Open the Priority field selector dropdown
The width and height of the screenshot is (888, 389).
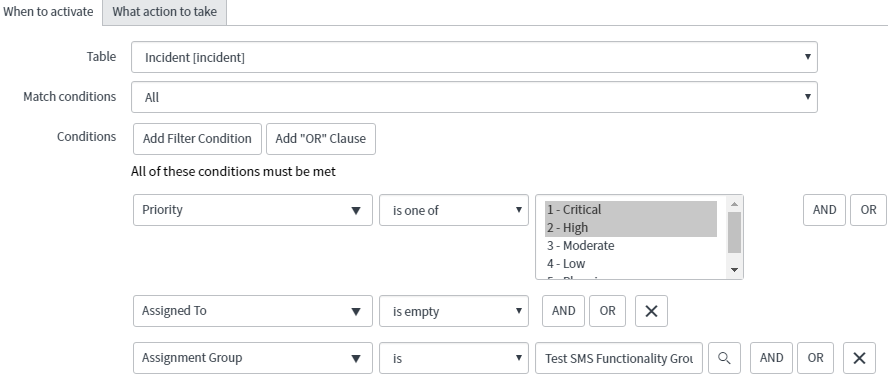pyautogui.click(x=253, y=210)
